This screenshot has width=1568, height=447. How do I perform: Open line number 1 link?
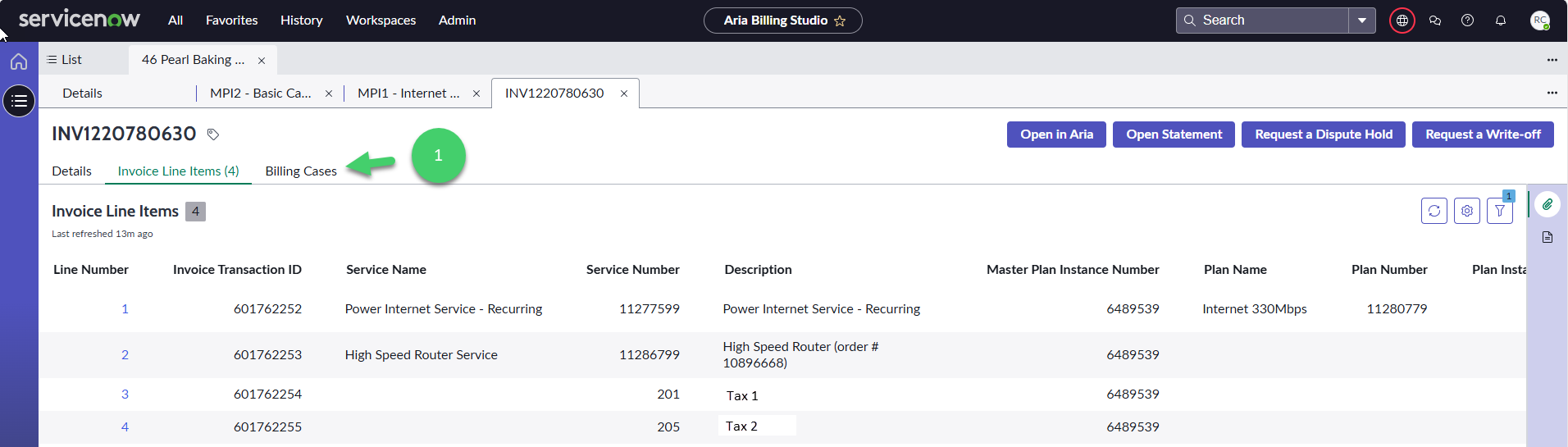point(125,309)
